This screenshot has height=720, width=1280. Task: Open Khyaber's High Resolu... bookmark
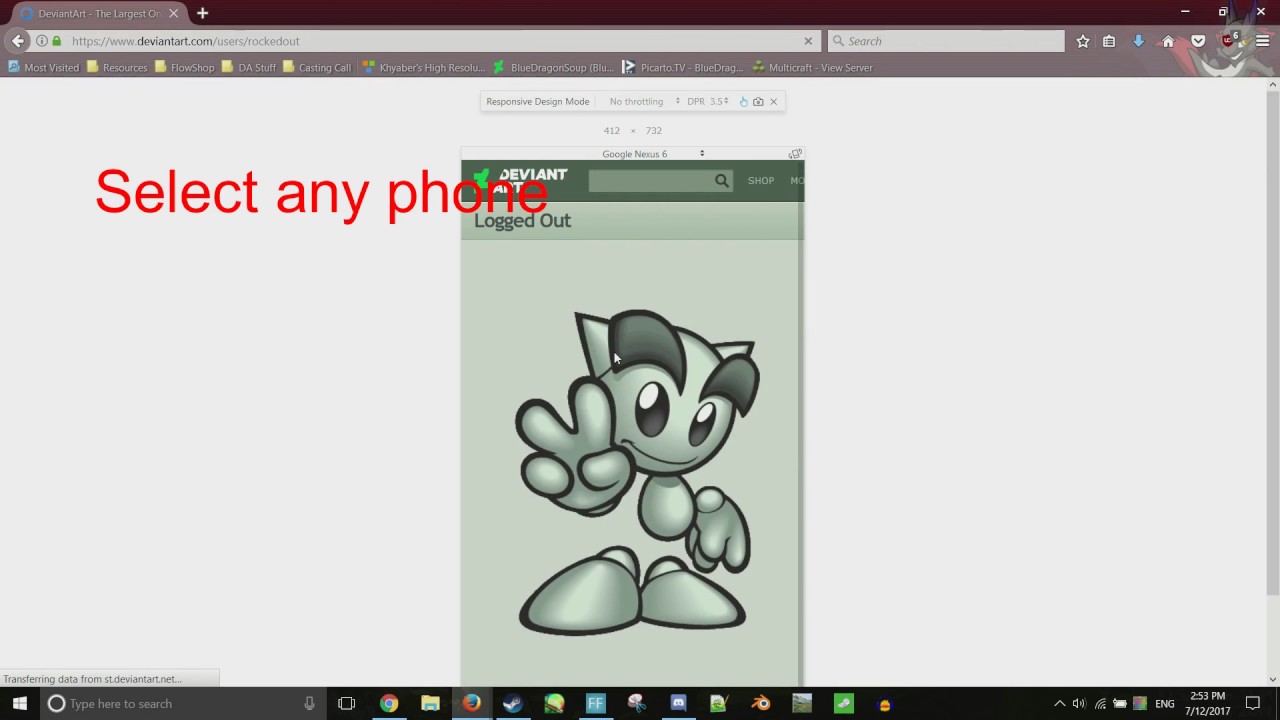point(423,68)
